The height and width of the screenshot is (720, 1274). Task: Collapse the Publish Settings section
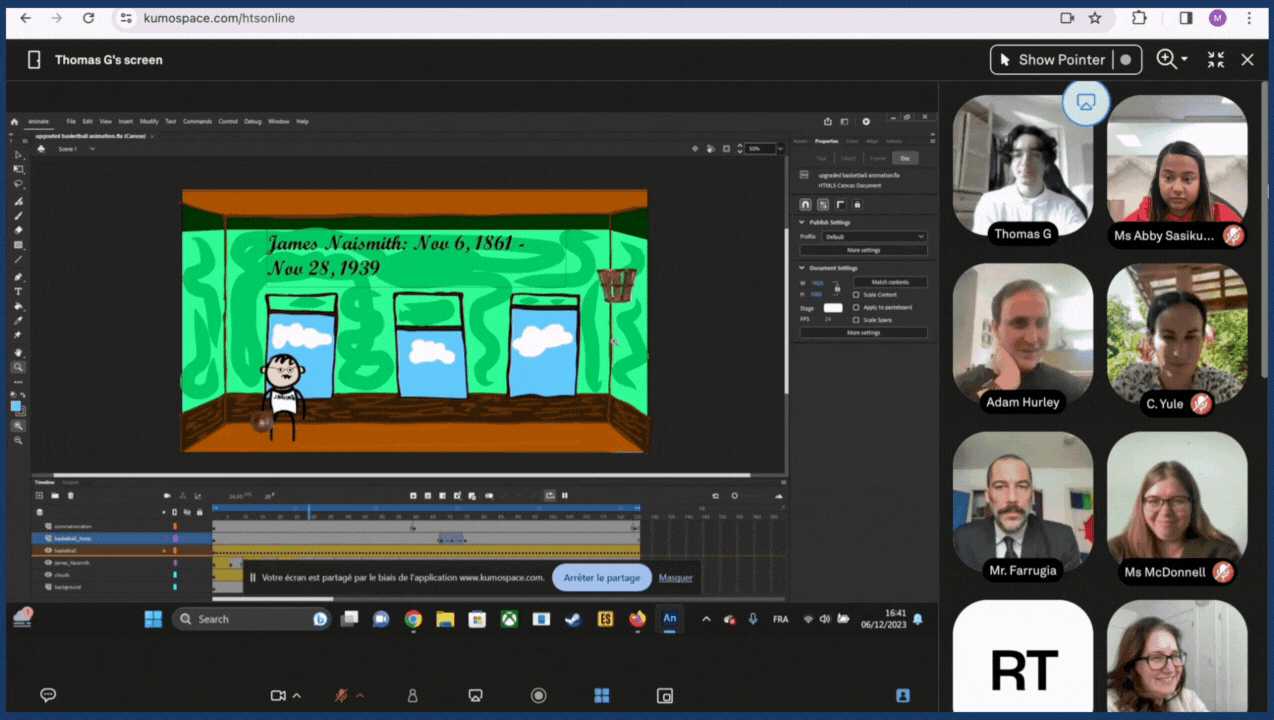point(802,222)
